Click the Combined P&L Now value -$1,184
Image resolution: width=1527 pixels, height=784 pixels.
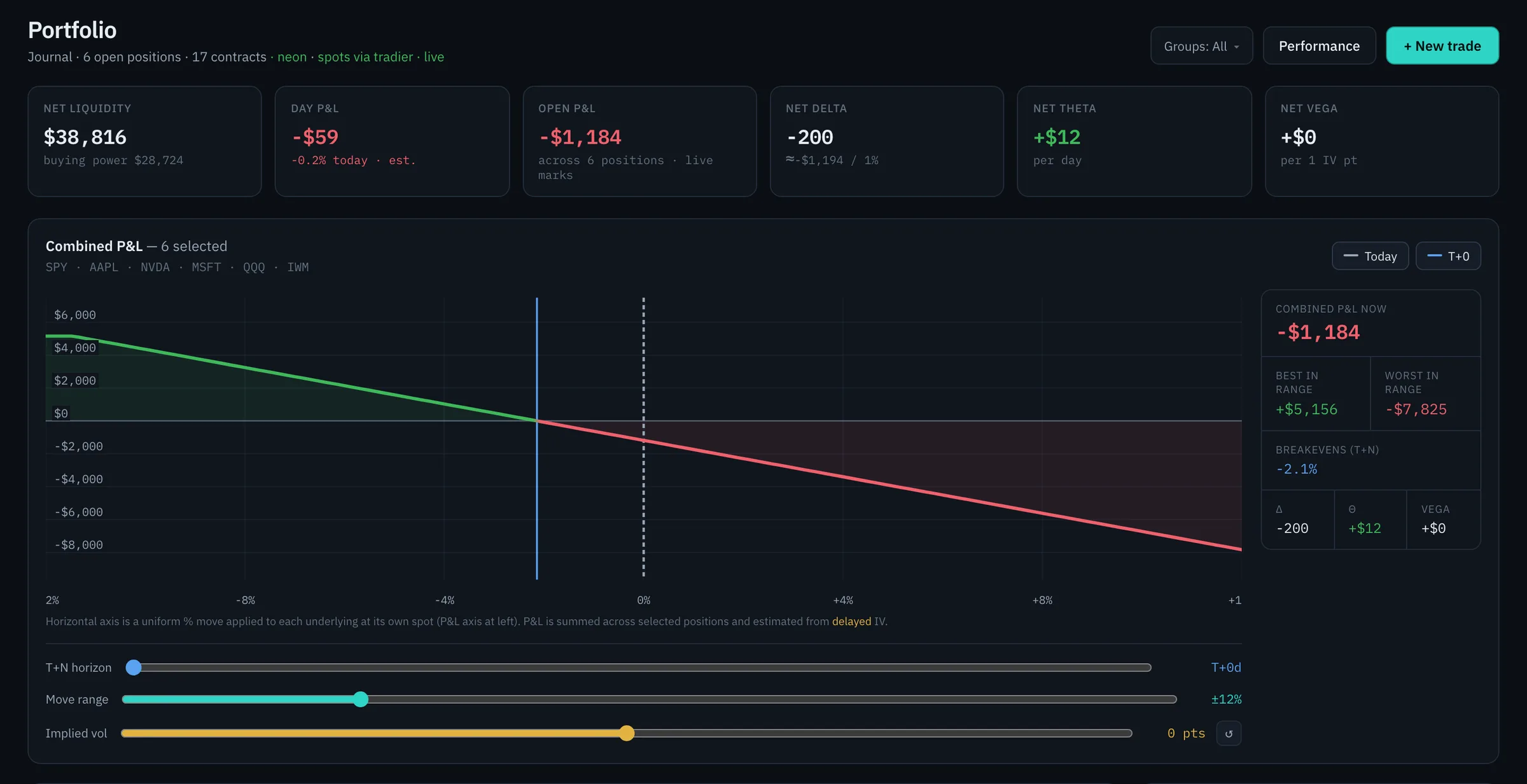coord(1318,332)
